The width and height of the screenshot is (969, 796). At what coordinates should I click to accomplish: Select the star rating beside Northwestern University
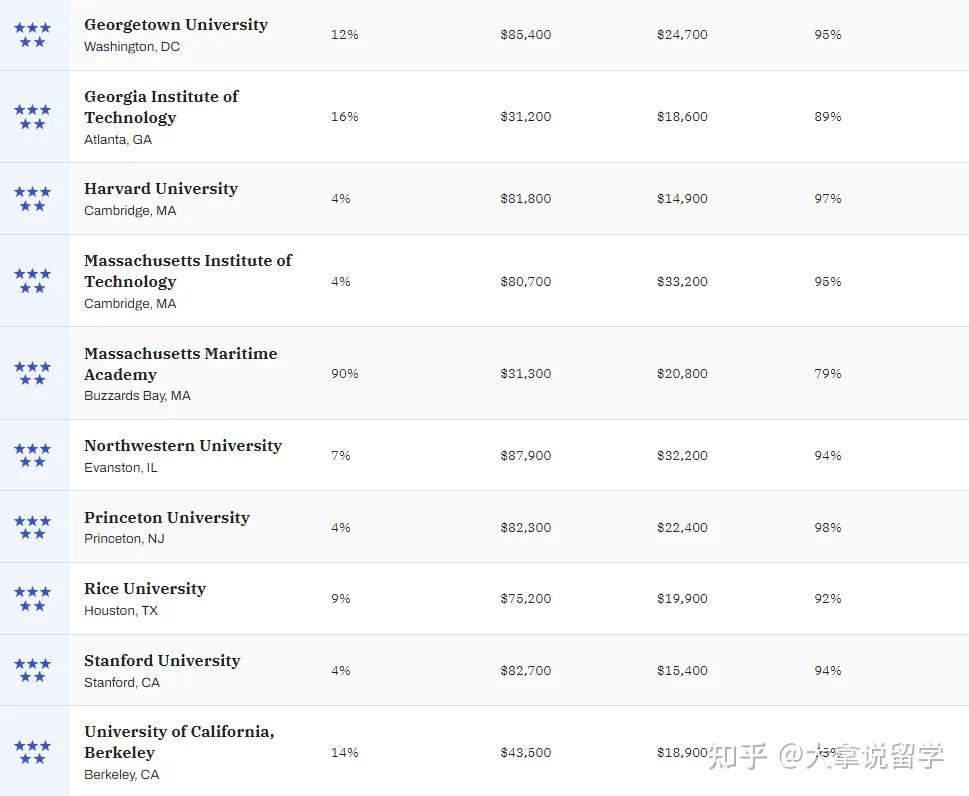pyautogui.click(x=32, y=455)
